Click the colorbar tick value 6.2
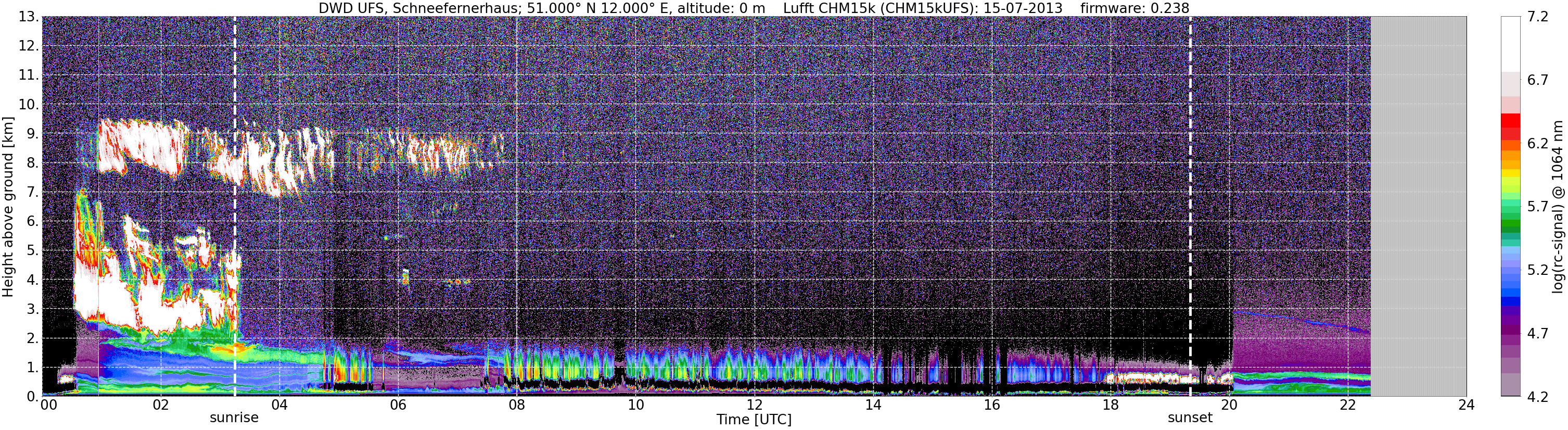The width and height of the screenshot is (1568, 430). click(x=1538, y=143)
